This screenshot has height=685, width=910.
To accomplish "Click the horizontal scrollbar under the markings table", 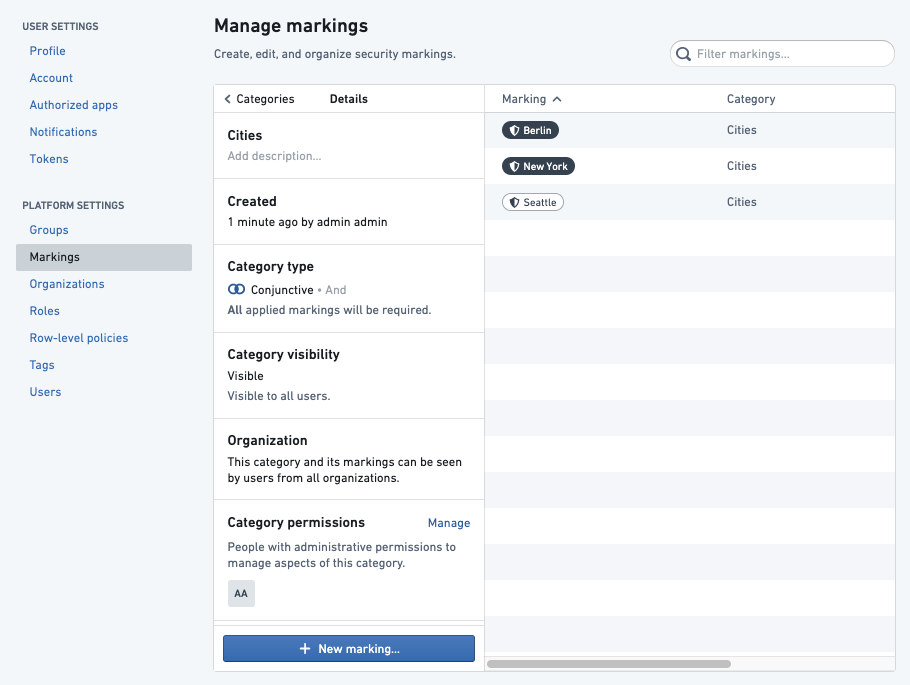I will (x=609, y=664).
